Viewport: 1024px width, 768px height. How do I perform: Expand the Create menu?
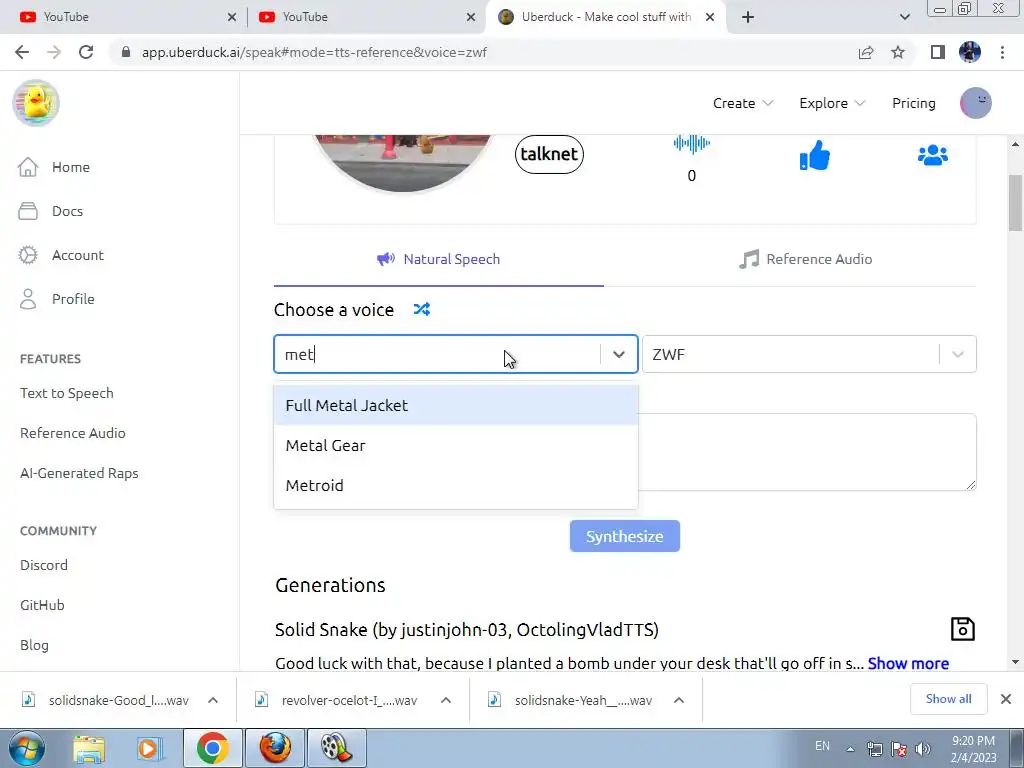click(743, 103)
